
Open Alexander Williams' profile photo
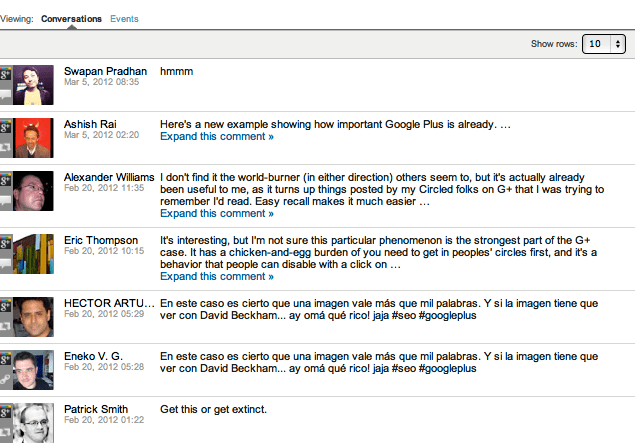(33, 190)
